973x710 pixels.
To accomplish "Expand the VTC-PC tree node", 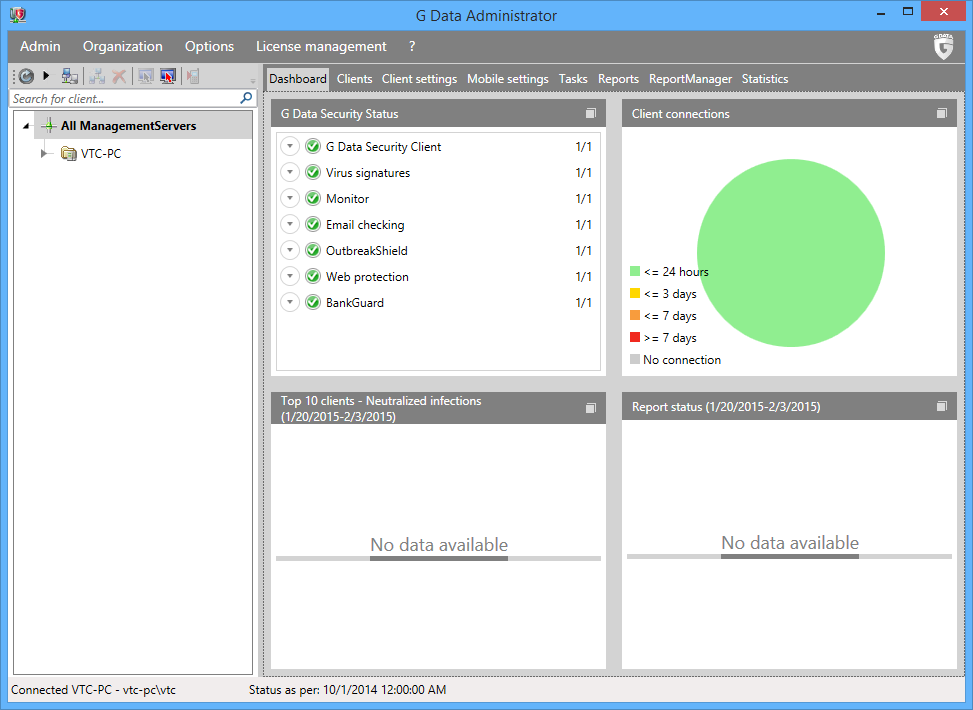I will click(44, 154).
